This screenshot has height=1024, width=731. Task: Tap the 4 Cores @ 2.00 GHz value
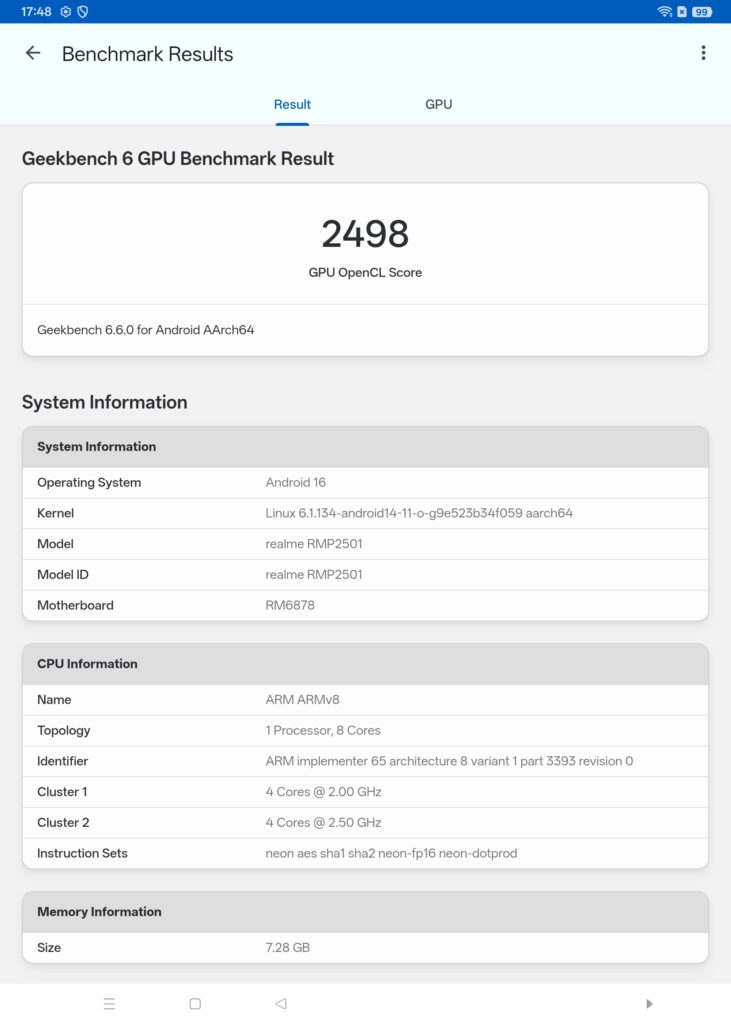point(323,792)
